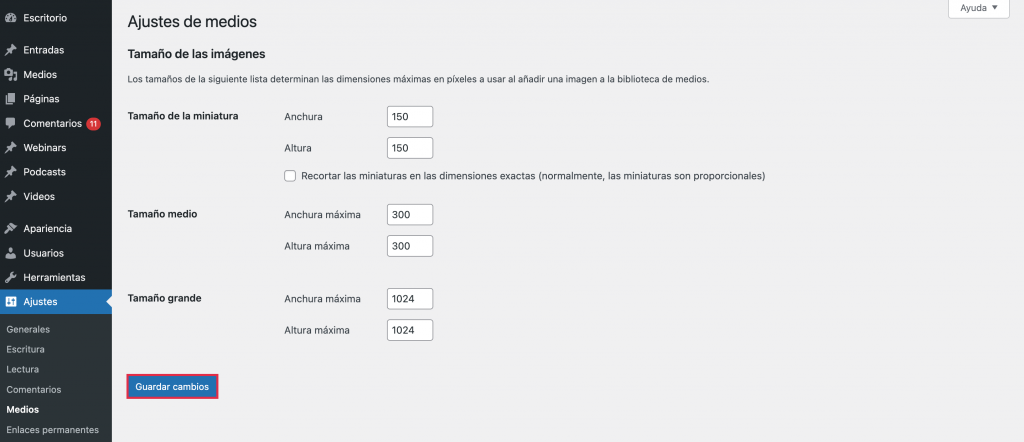Open the Generales settings submenu item
This screenshot has height=442, width=1024.
coord(28,329)
